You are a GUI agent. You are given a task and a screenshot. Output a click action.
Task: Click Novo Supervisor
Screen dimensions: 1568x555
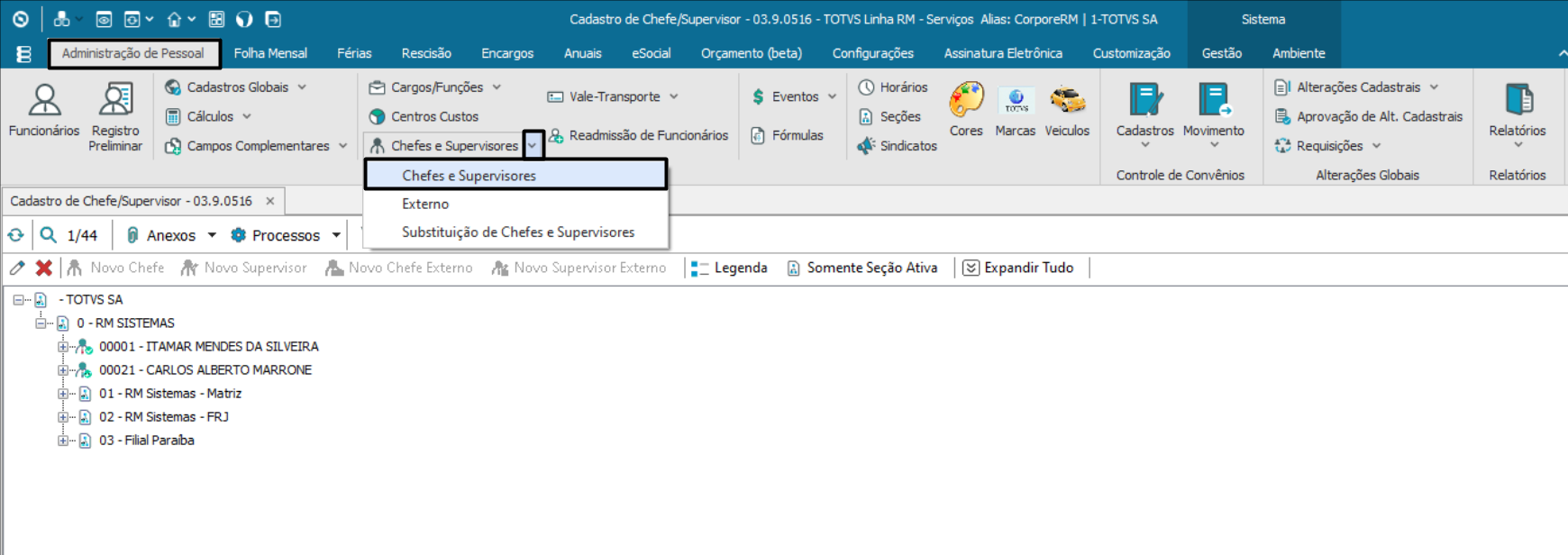[x=243, y=268]
